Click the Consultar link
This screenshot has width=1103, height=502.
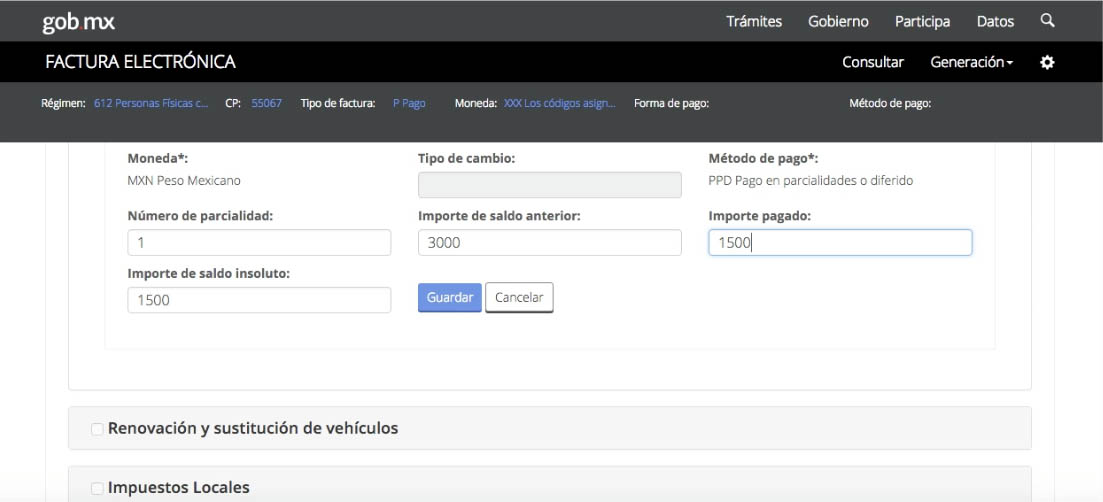point(872,62)
